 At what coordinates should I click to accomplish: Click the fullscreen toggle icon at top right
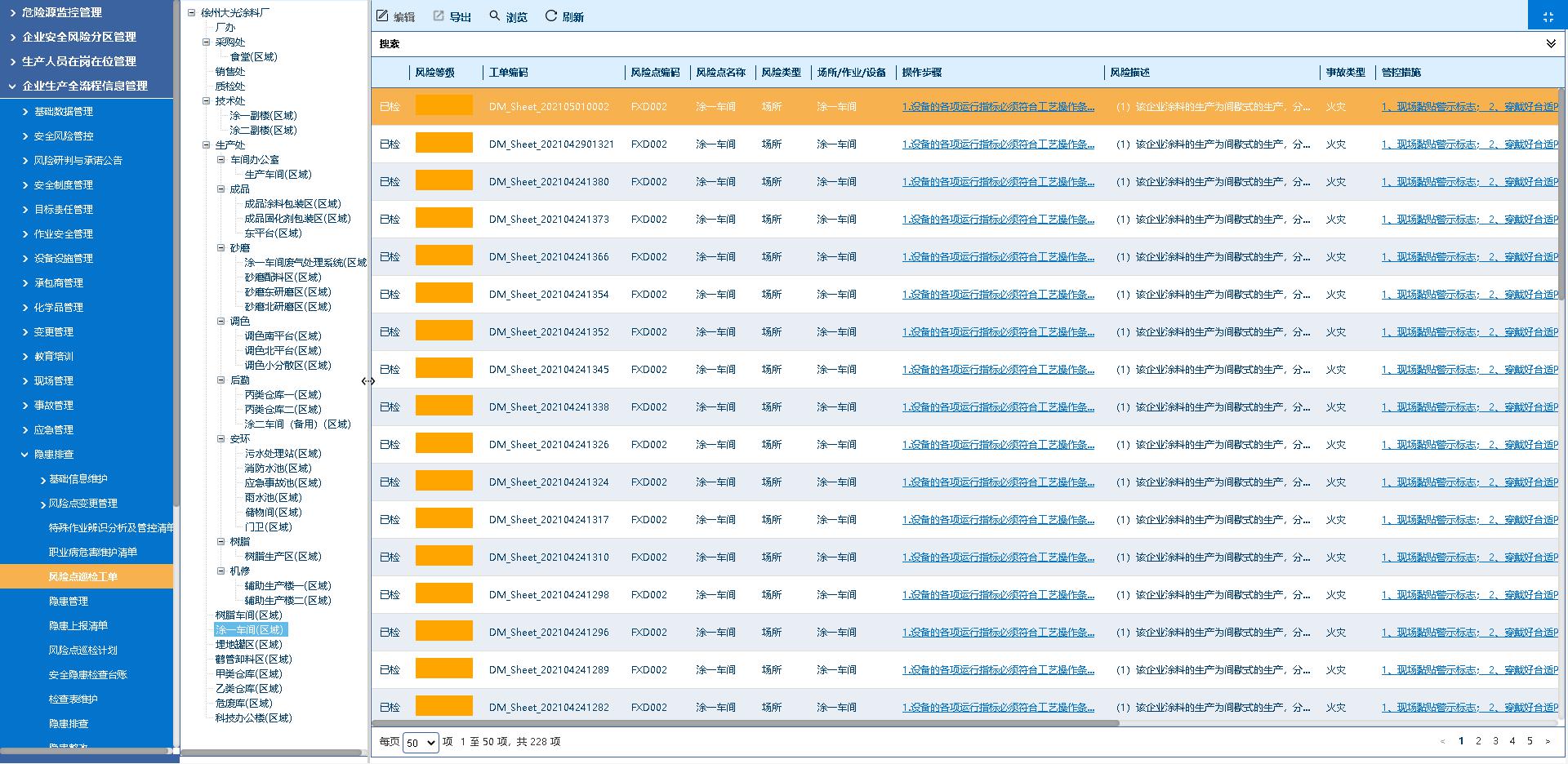[1548, 16]
